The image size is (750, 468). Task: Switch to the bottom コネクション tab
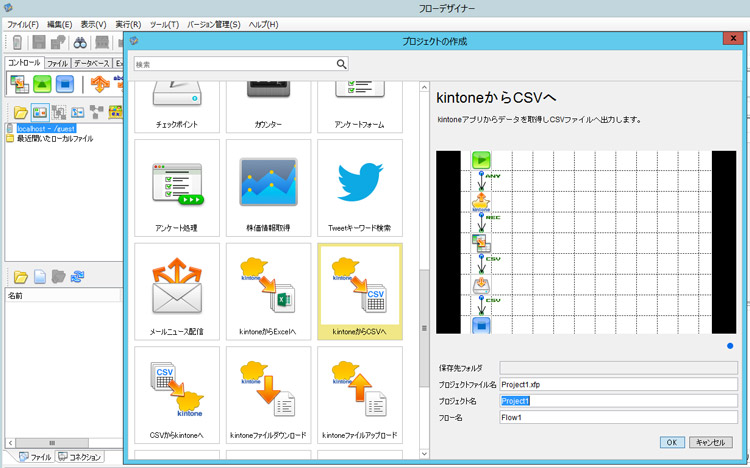click(79, 457)
